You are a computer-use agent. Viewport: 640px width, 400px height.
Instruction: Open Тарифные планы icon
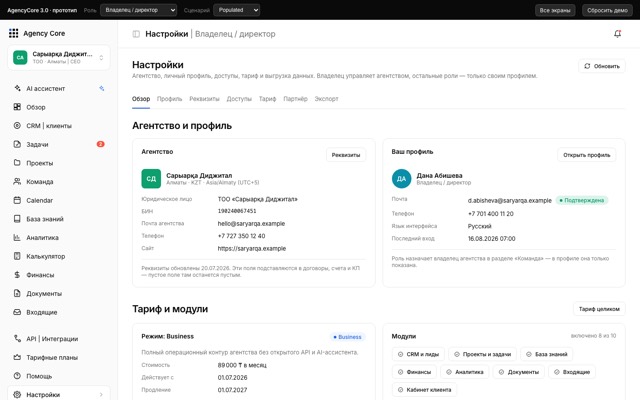click(17, 357)
